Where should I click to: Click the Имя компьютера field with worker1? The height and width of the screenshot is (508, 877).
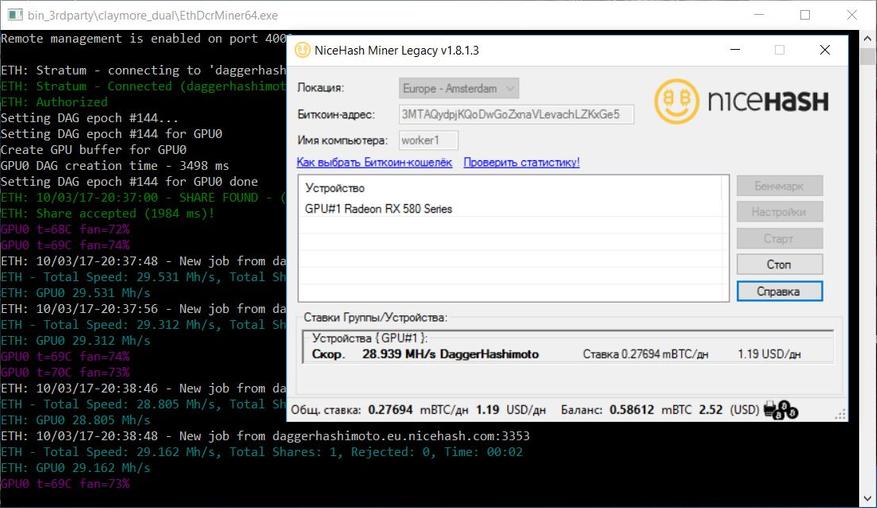(x=429, y=140)
